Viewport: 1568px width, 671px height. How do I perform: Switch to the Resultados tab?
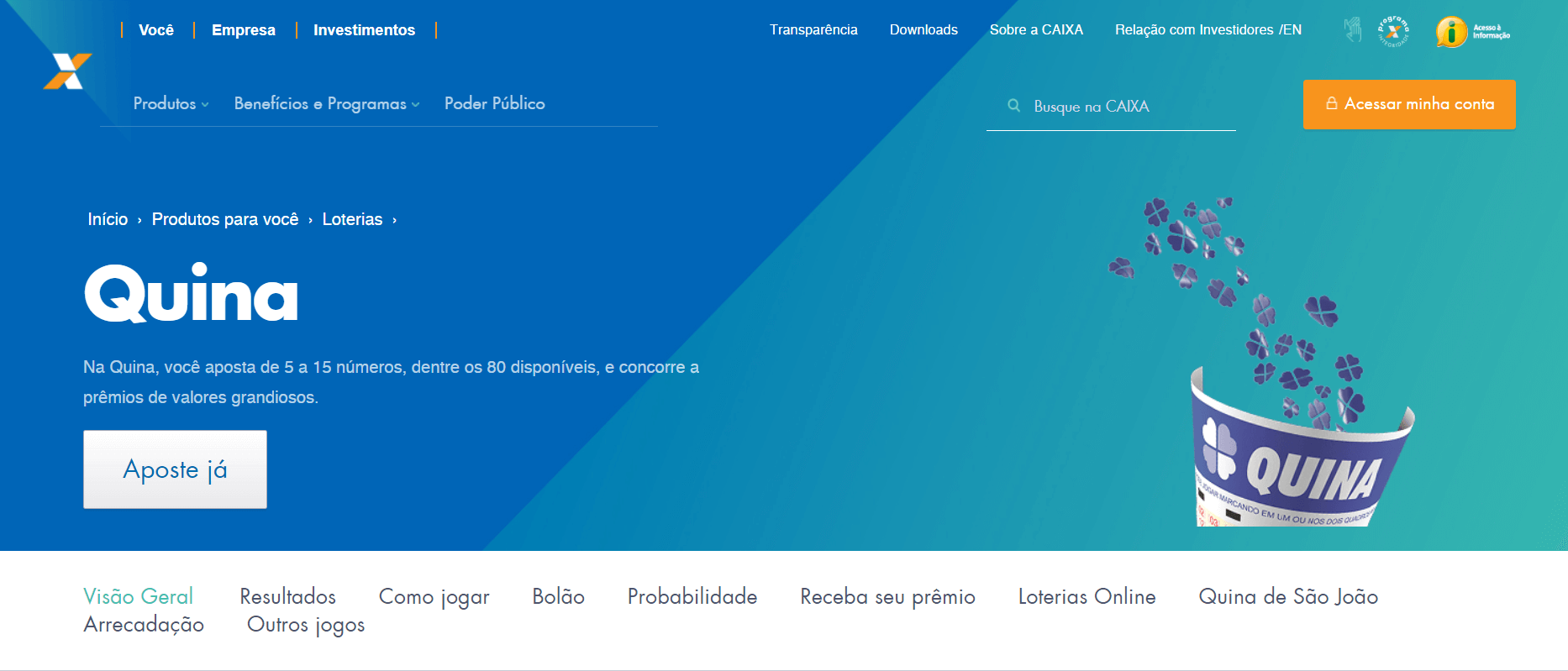pos(287,596)
